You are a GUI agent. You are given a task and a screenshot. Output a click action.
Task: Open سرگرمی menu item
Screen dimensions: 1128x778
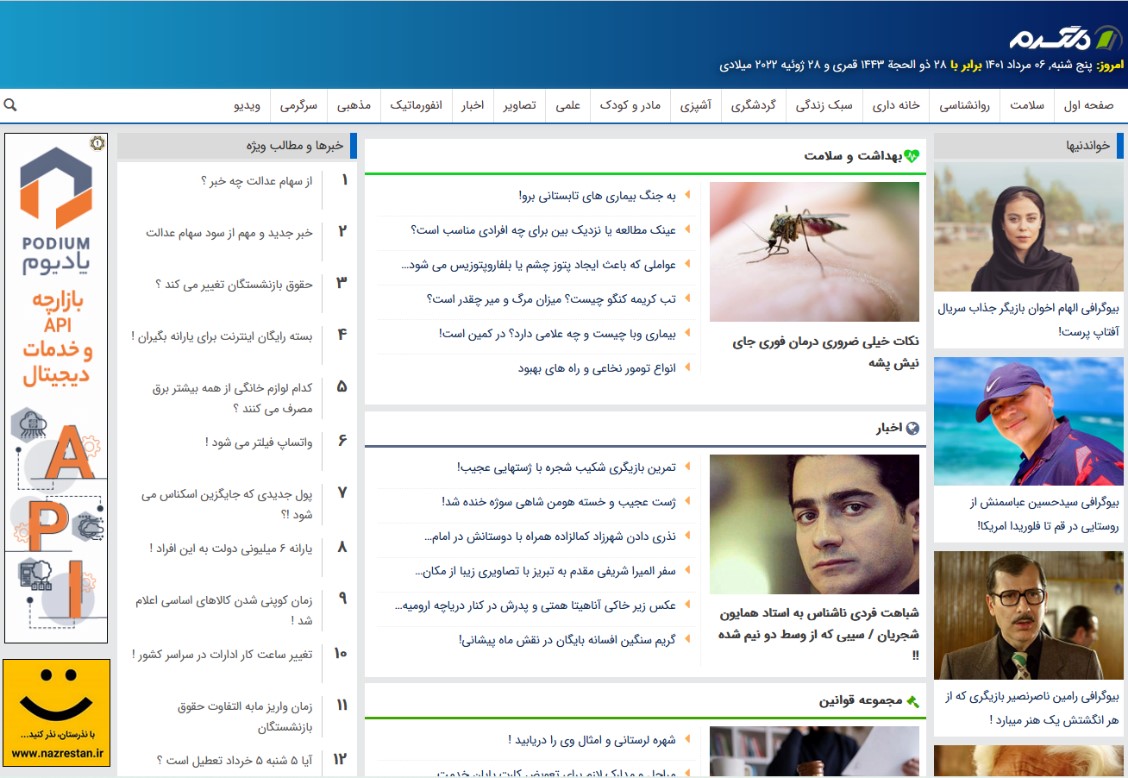coord(299,105)
